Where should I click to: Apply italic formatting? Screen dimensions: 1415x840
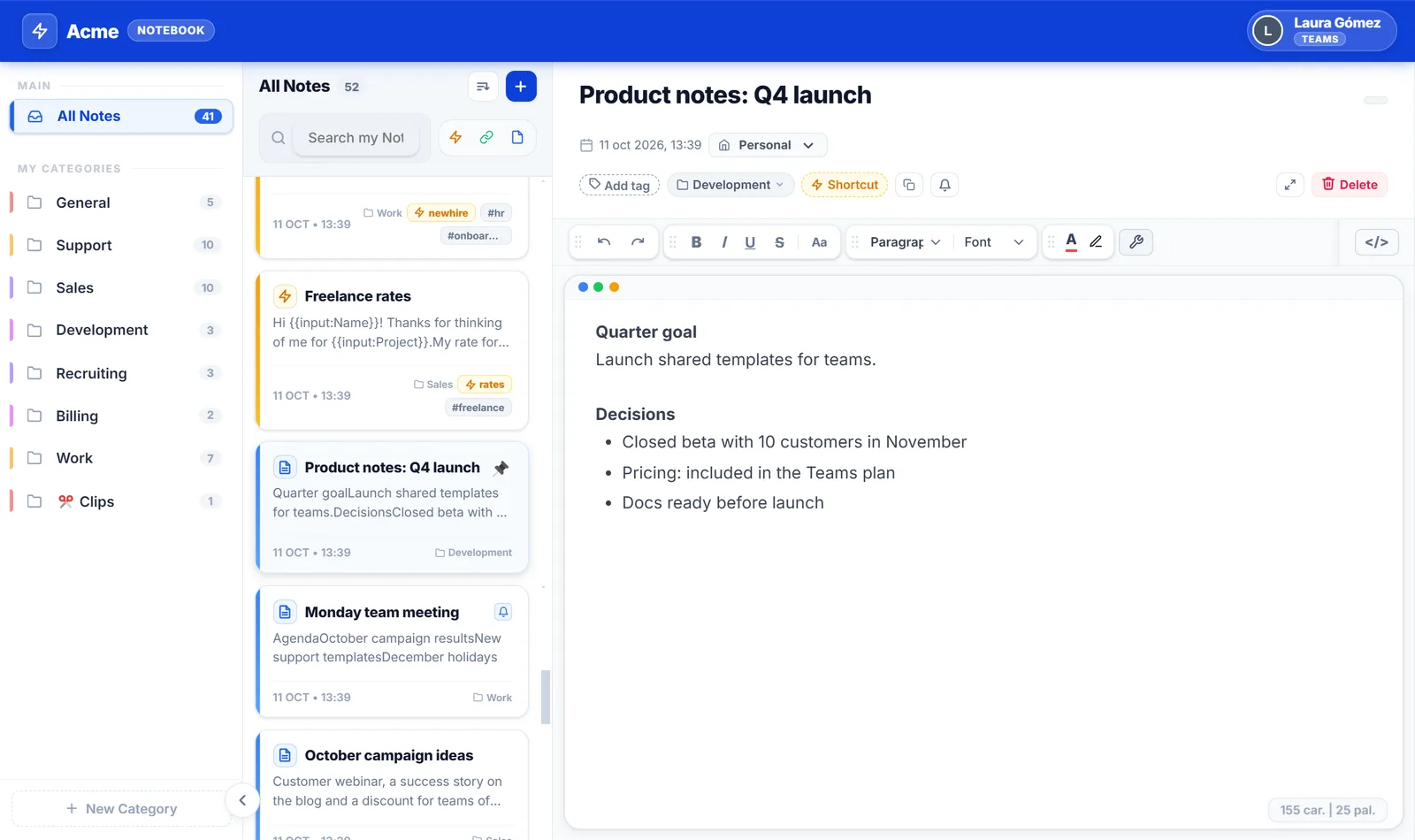(724, 242)
